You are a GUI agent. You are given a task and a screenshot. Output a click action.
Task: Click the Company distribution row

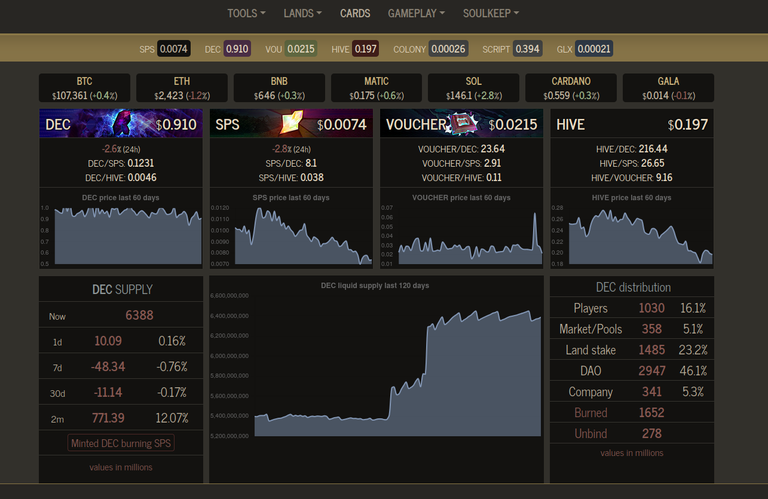(x=632, y=392)
